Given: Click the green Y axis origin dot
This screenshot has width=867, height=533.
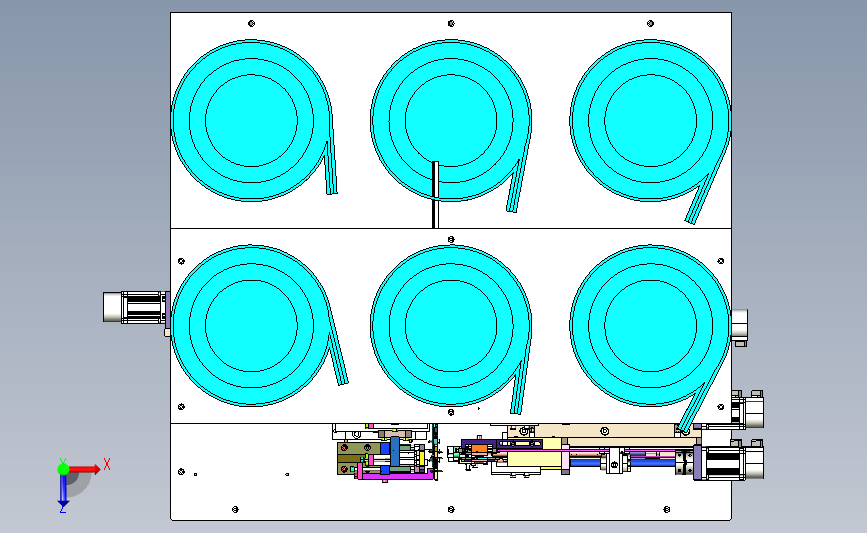Looking at the screenshot, I should click(63, 469).
